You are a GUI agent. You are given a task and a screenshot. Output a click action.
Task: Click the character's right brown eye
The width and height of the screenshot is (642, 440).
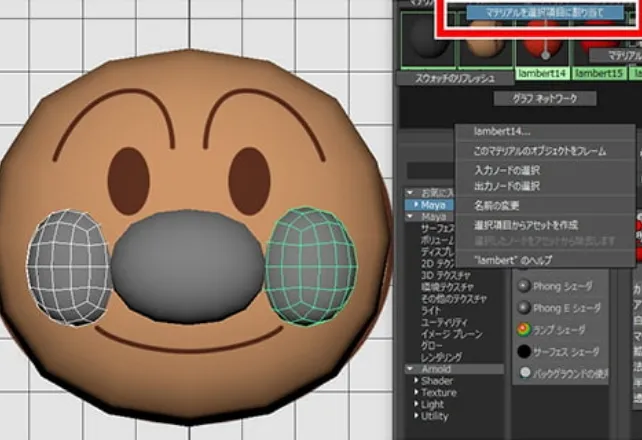tap(249, 181)
